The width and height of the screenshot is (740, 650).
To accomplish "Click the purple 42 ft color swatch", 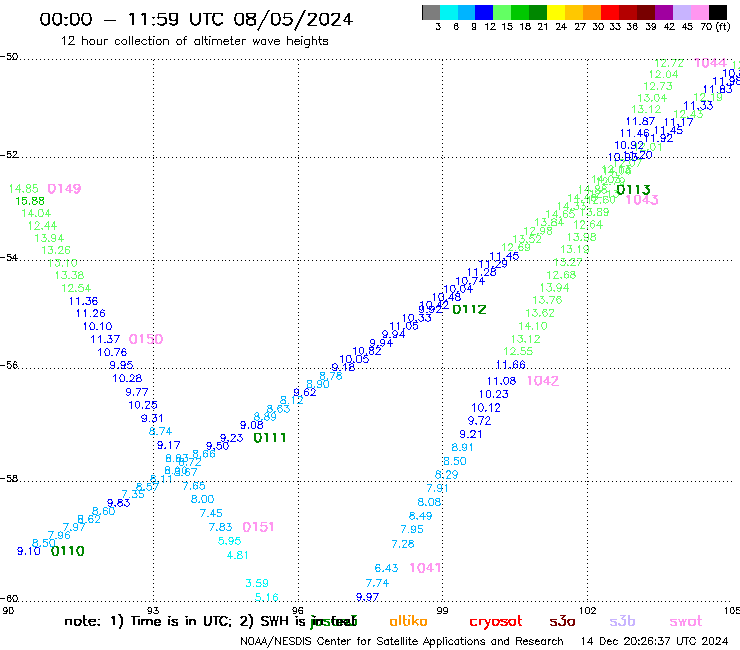I will point(664,12).
